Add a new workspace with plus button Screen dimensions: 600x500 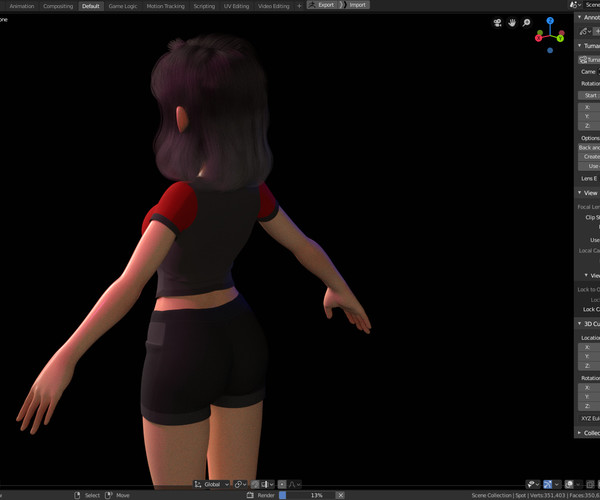(299, 6)
